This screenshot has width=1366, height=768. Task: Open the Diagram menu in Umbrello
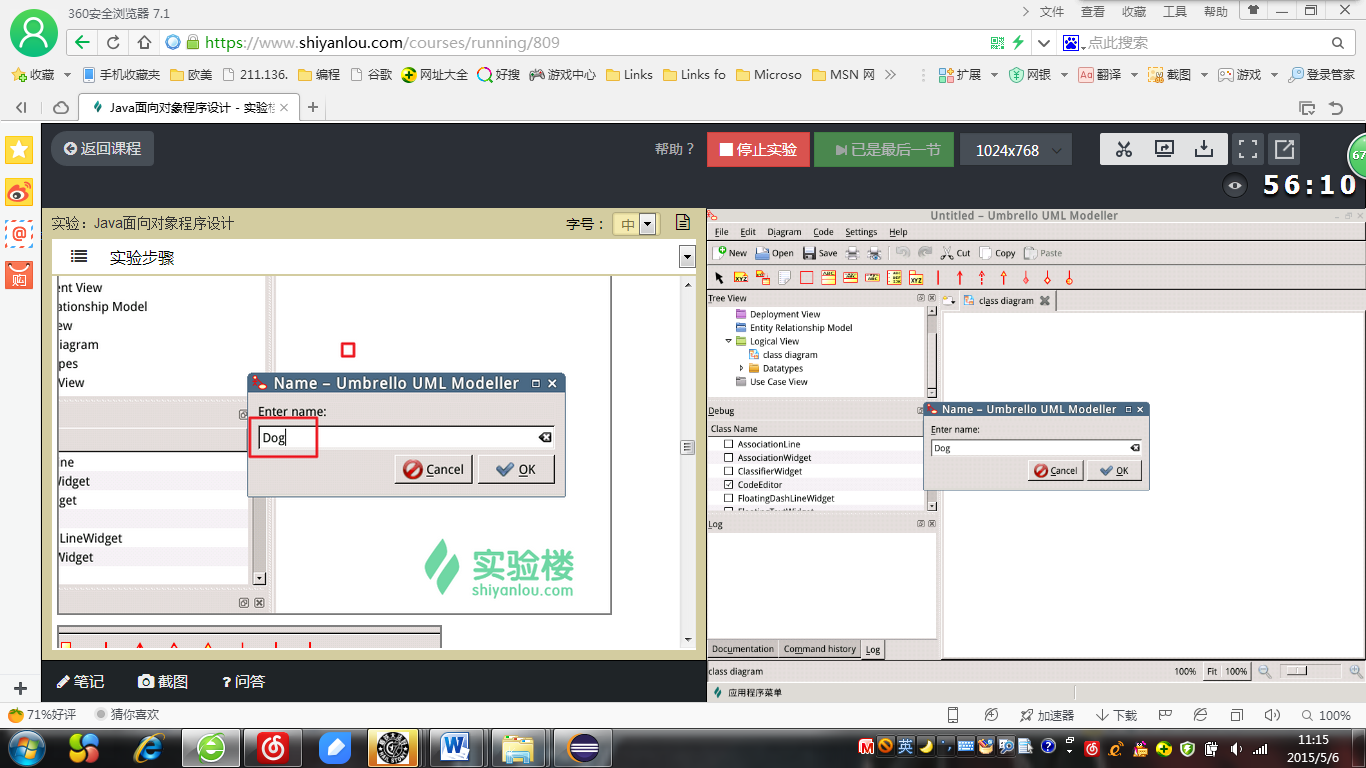click(x=784, y=232)
